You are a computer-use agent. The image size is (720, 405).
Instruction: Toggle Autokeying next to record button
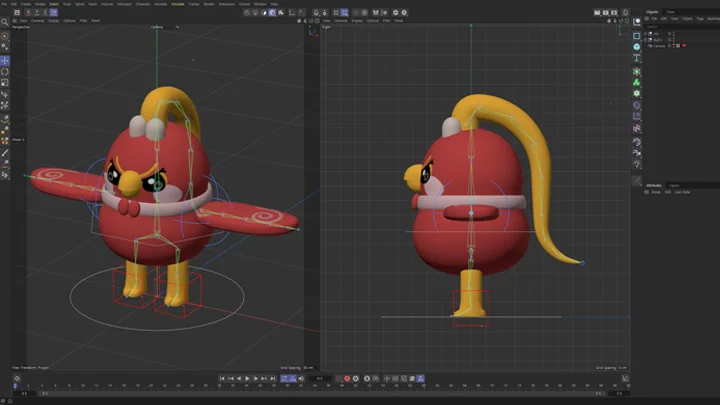355,378
